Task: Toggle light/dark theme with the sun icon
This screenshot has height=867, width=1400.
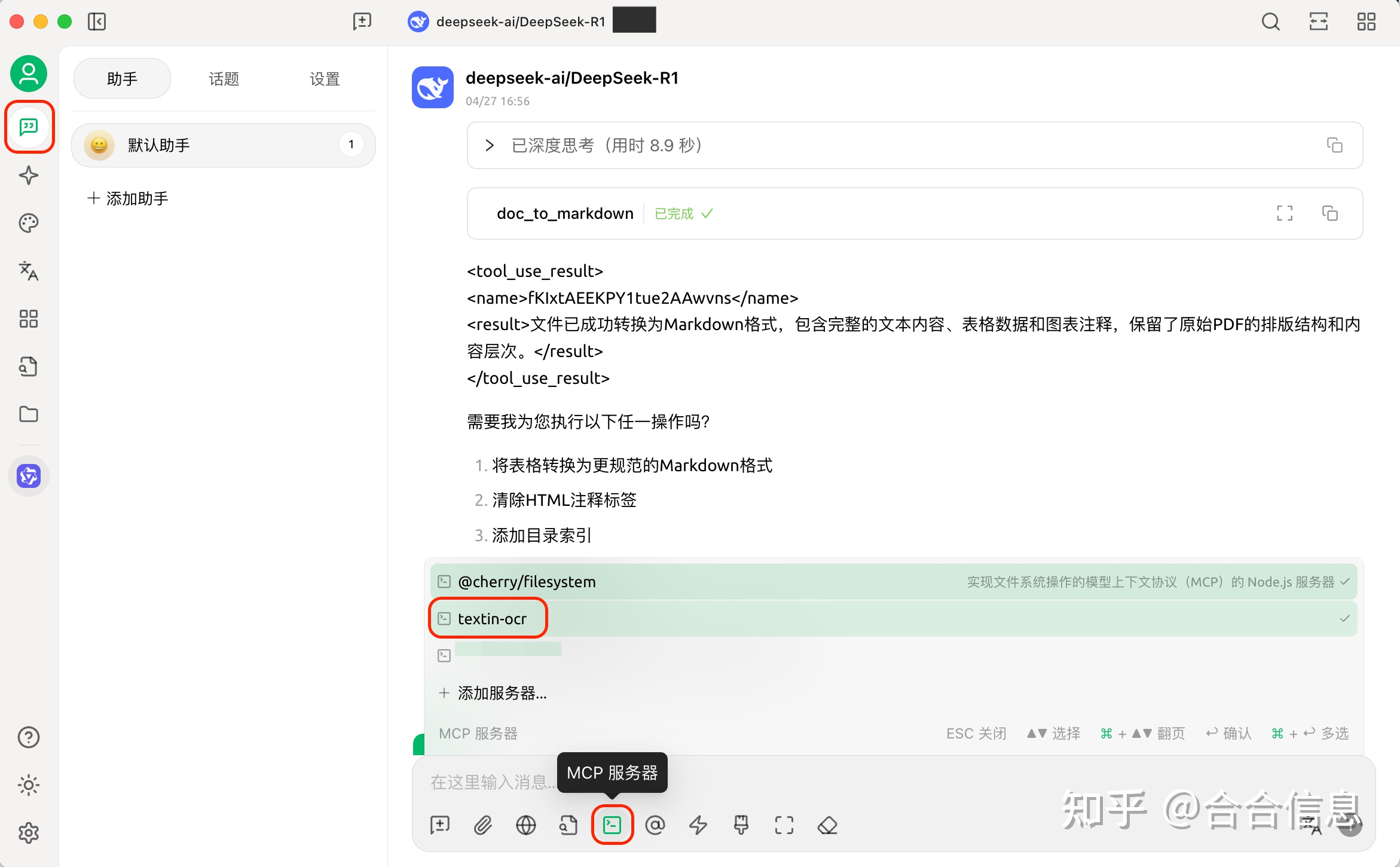Action: pyautogui.click(x=28, y=785)
